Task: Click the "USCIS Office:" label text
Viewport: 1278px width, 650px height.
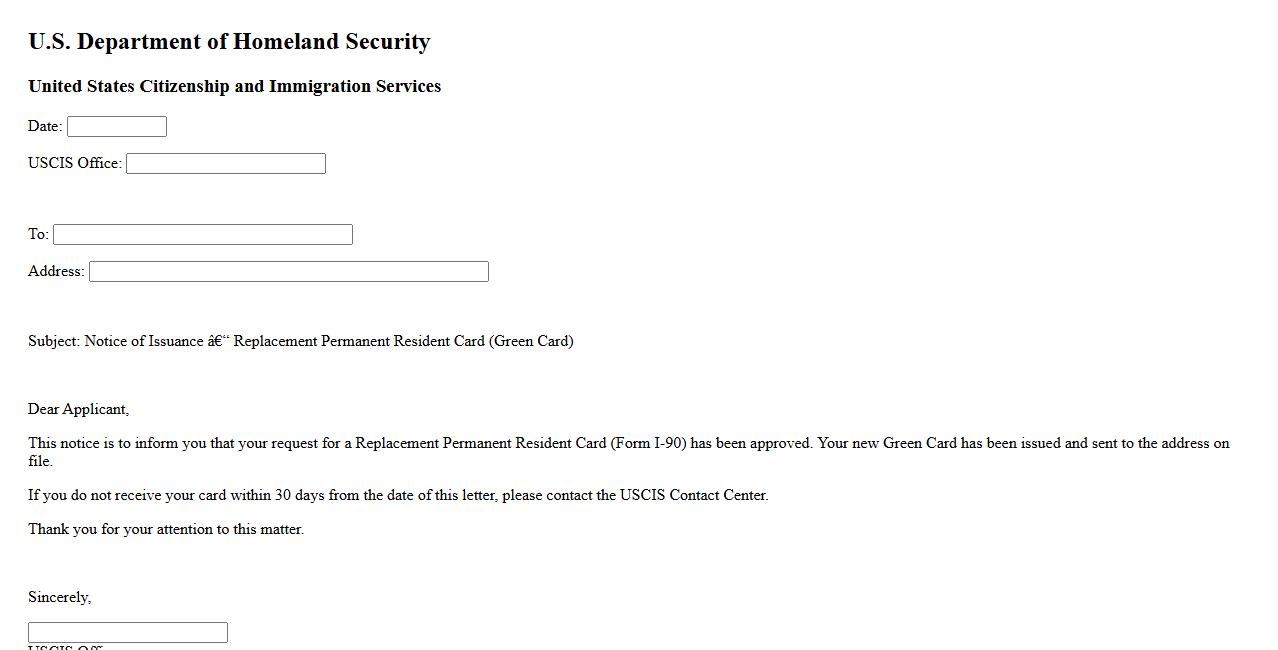Action: tap(75, 163)
